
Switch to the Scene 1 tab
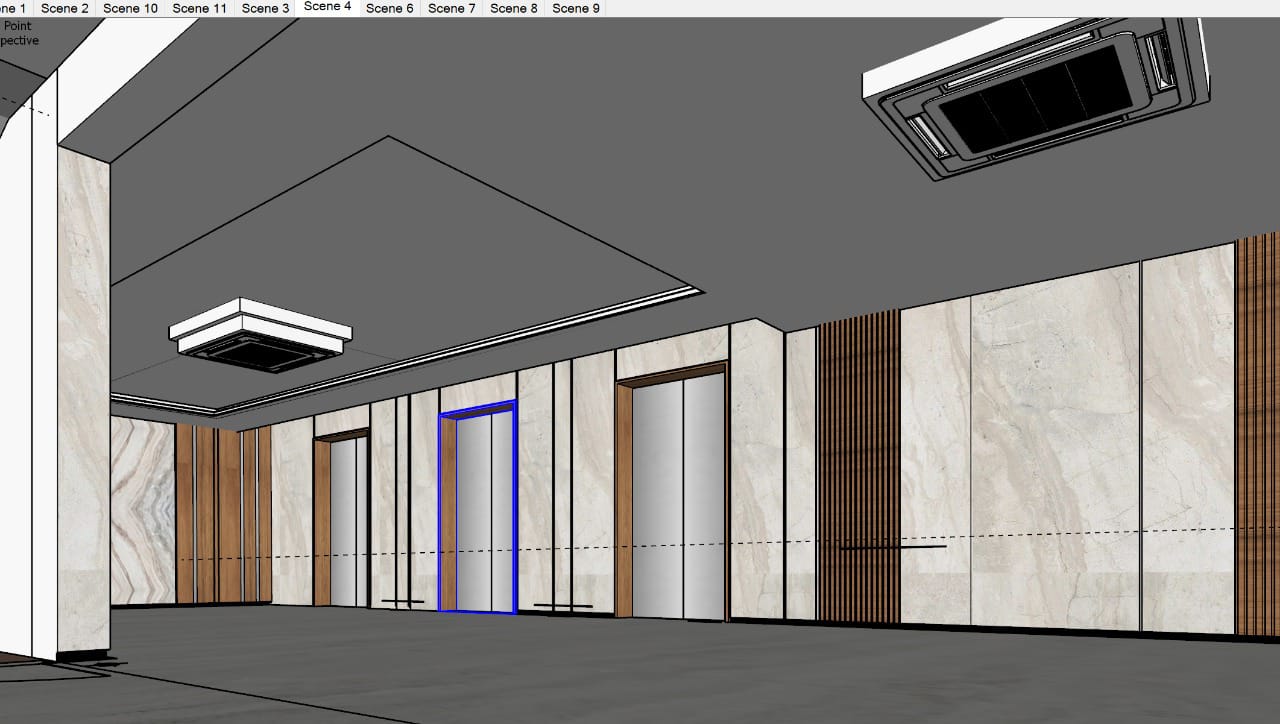click(x=14, y=8)
